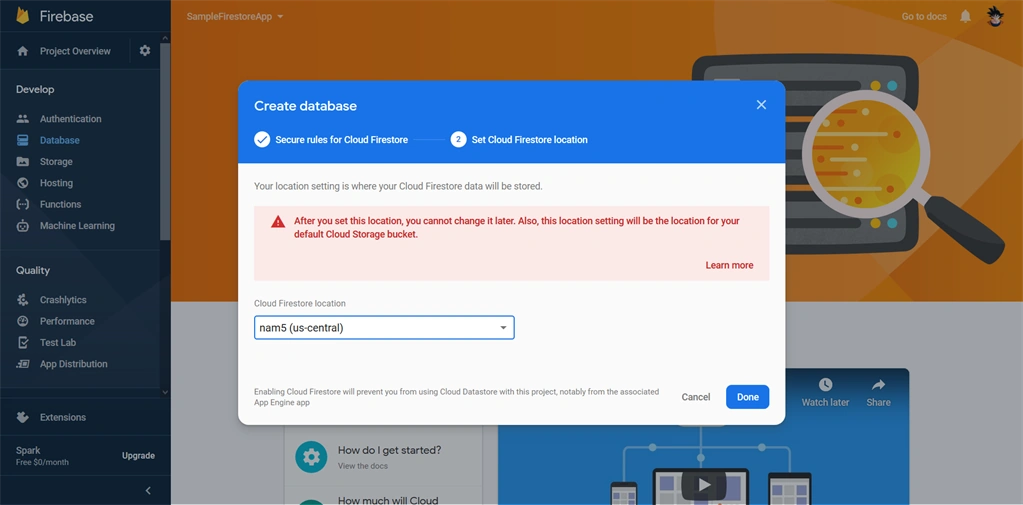This screenshot has width=1023, height=505.
Task: Click Spark Free $0/month plan label
Action: click(x=42, y=456)
